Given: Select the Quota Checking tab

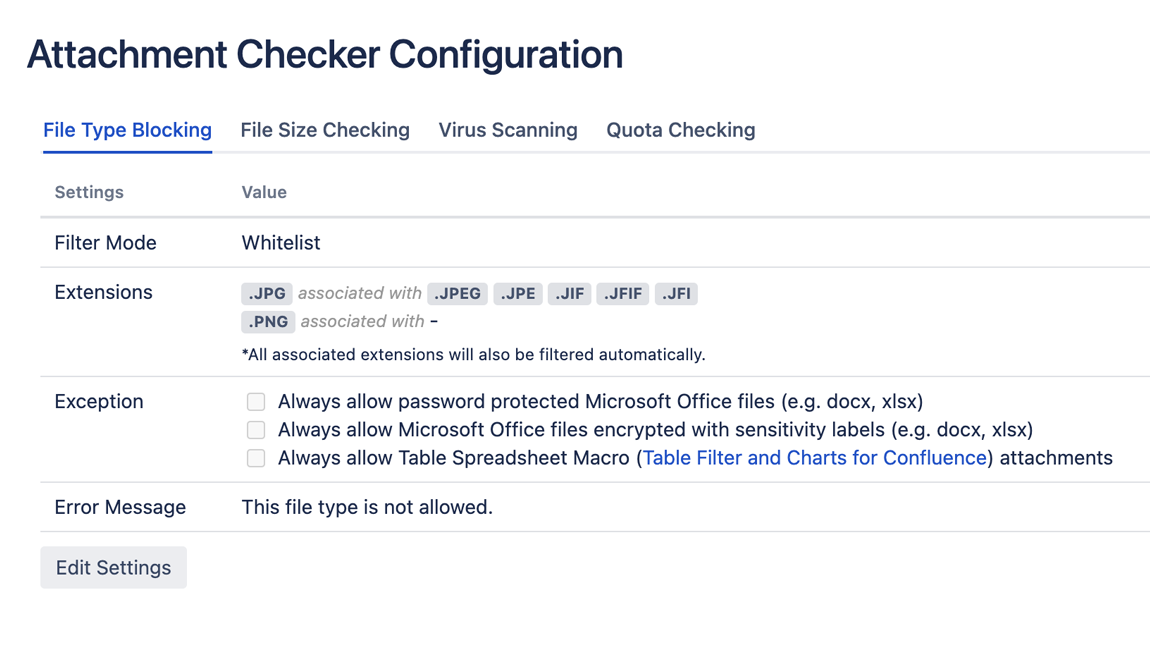Looking at the screenshot, I should tap(681, 130).
